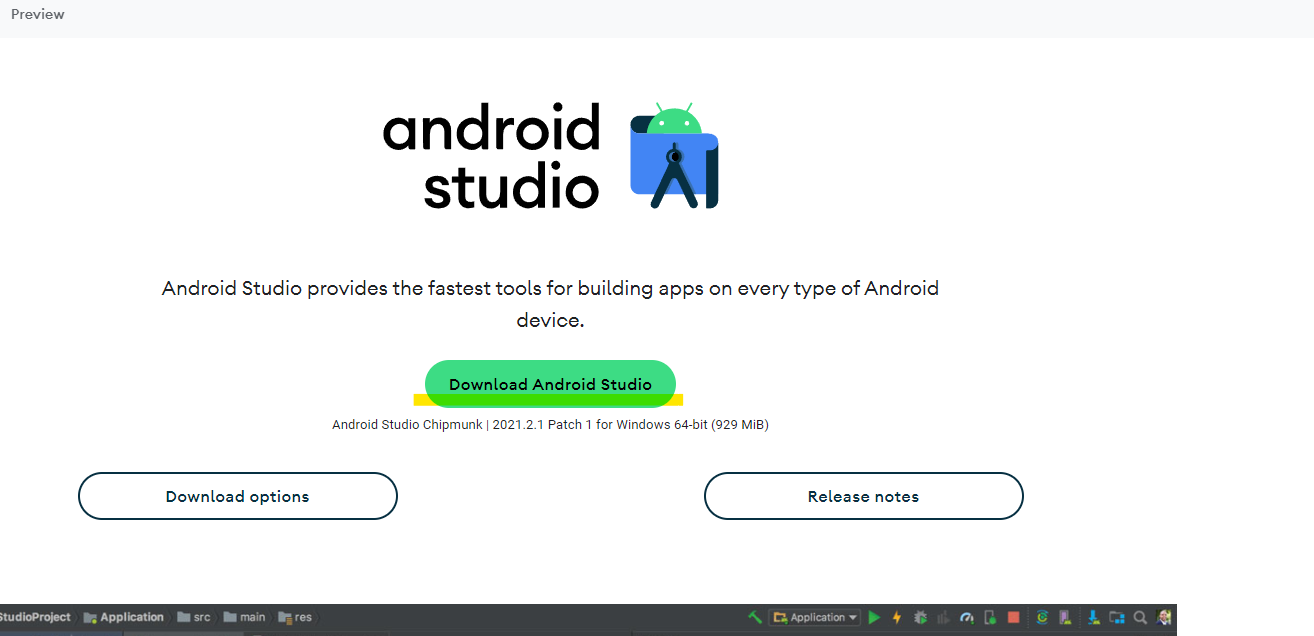Click the Run with Coverage icon
1314x636 pixels.
pyautogui.click(x=943, y=617)
